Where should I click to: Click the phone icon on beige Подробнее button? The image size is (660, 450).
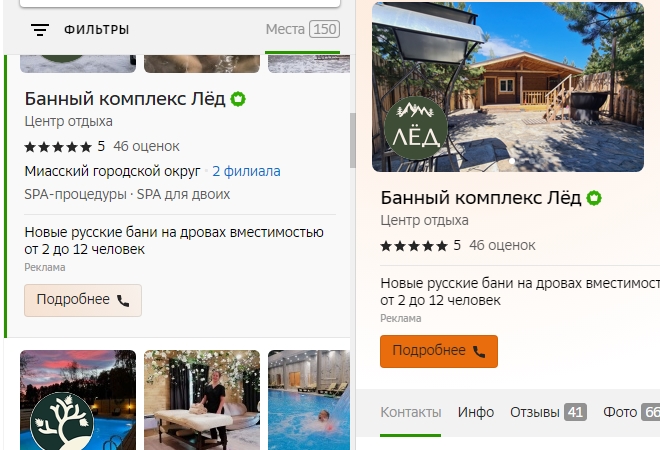click(123, 301)
